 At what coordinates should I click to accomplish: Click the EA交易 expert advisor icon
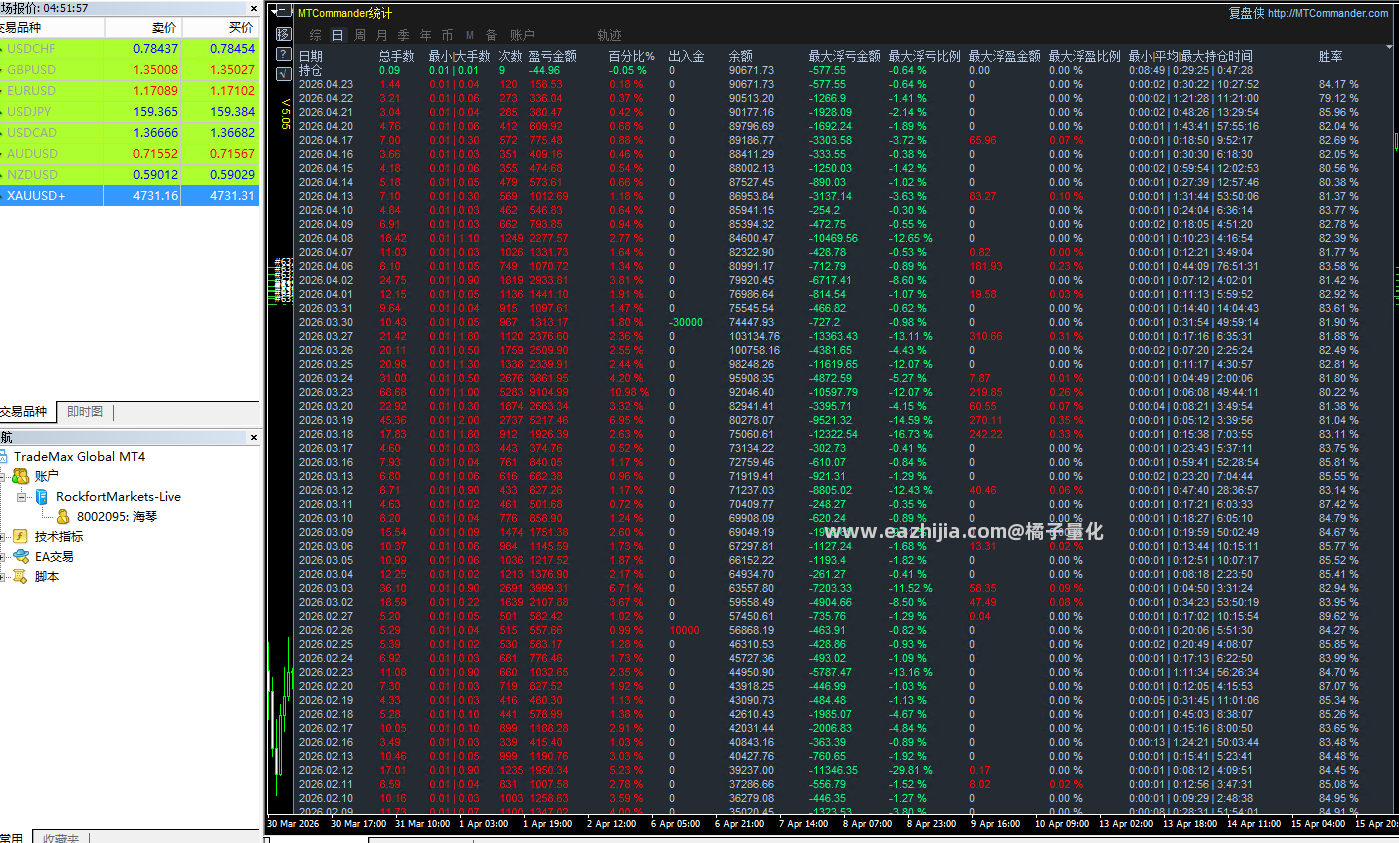pyautogui.click(x=21, y=557)
